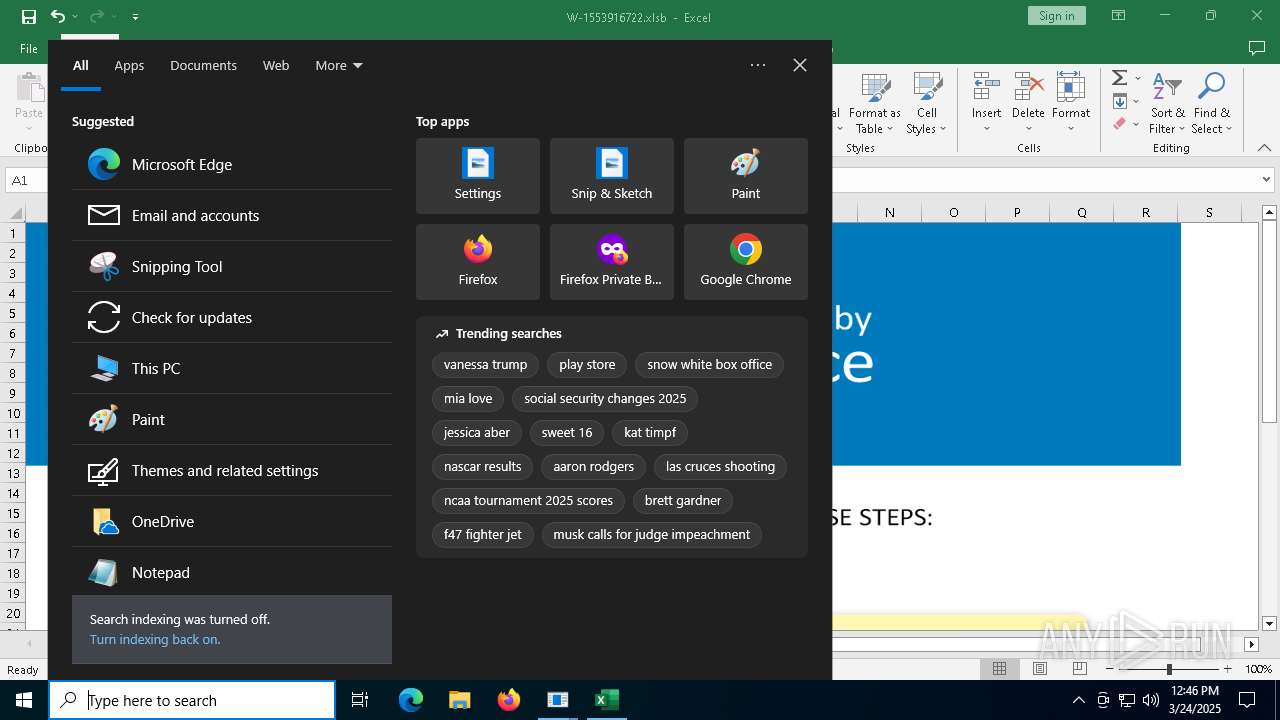Adjust Excel zoom slider handle

(1169, 669)
